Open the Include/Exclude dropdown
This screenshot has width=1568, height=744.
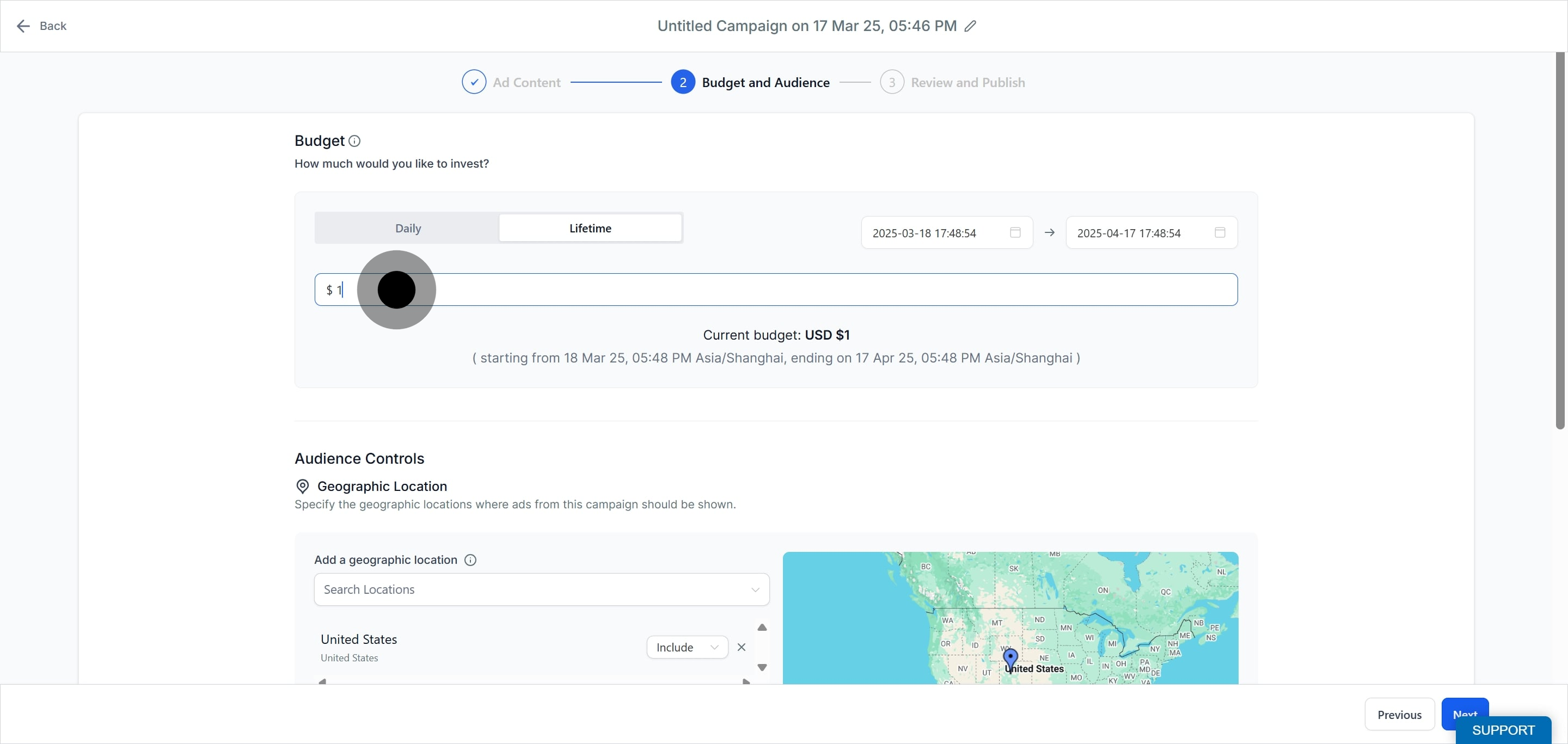click(x=687, y=647)
